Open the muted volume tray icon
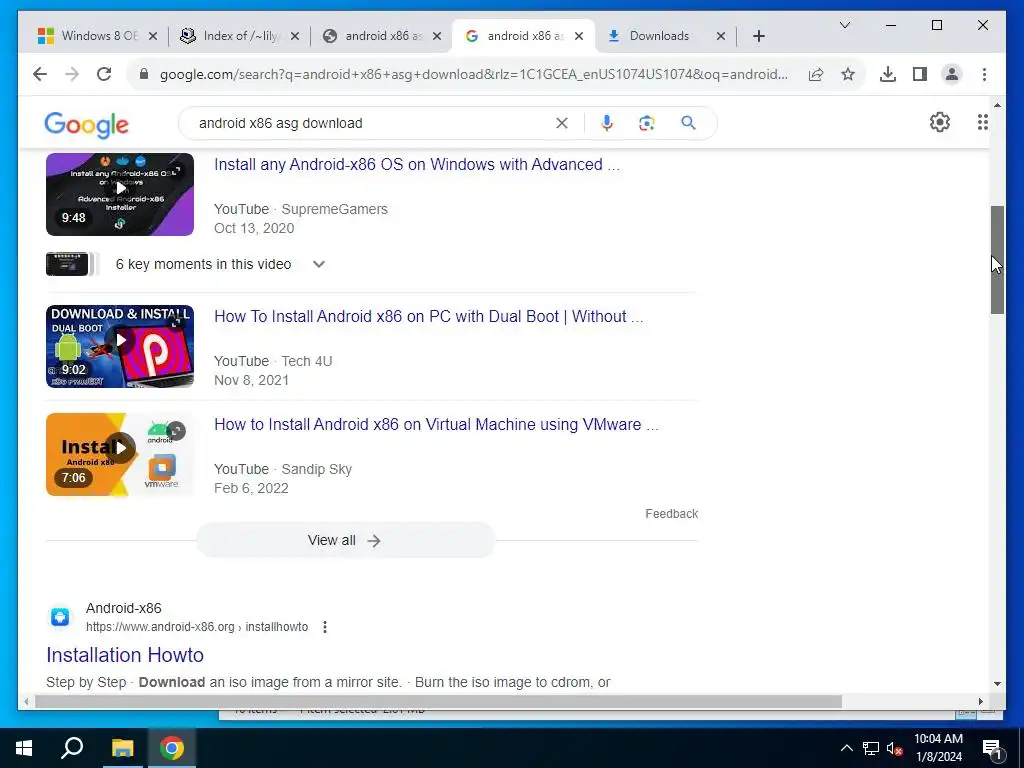Viewport: 1024px width, 768px height. (x=895, y=748)
